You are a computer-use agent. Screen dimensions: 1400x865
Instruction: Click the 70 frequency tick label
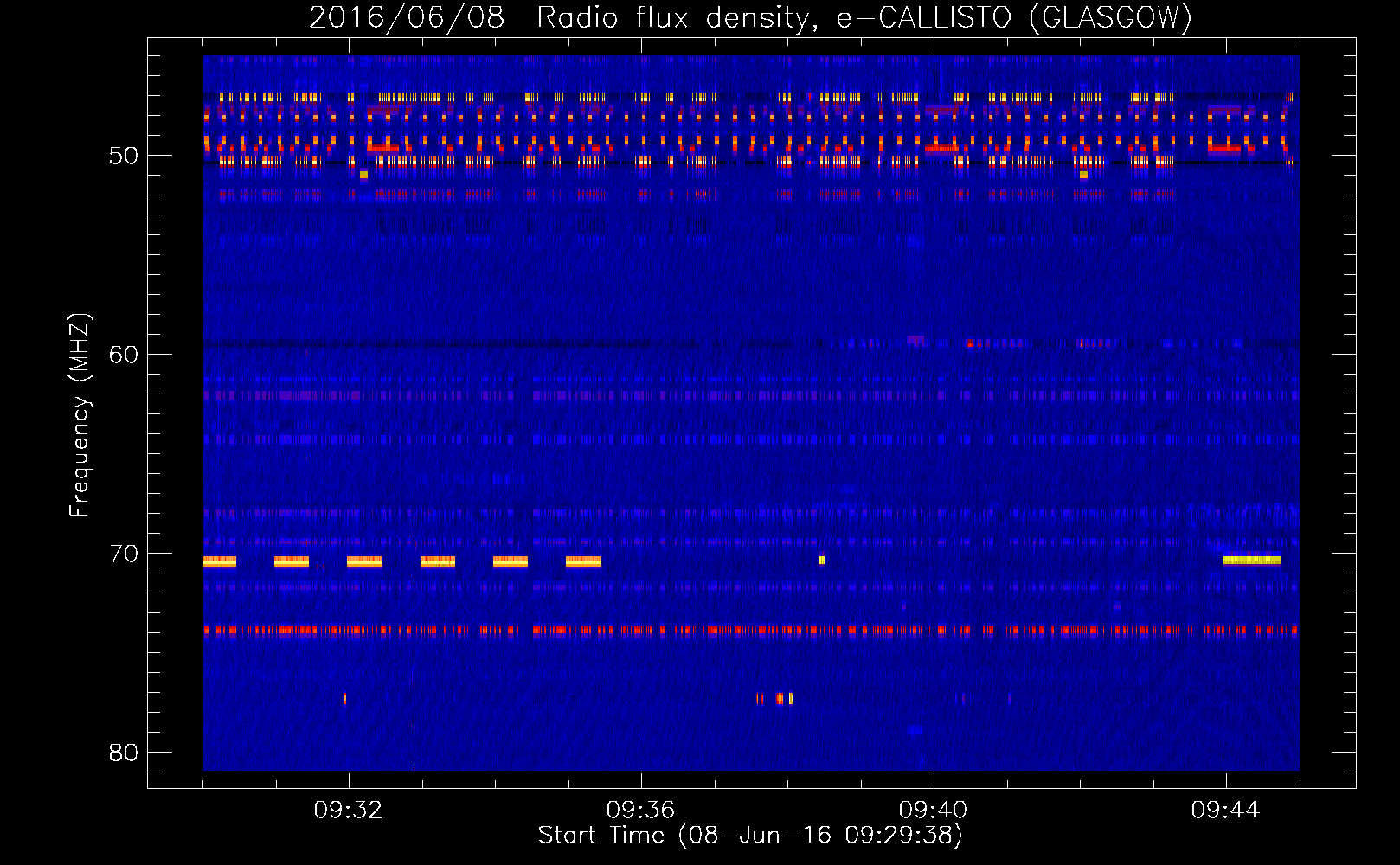(124, 554)
